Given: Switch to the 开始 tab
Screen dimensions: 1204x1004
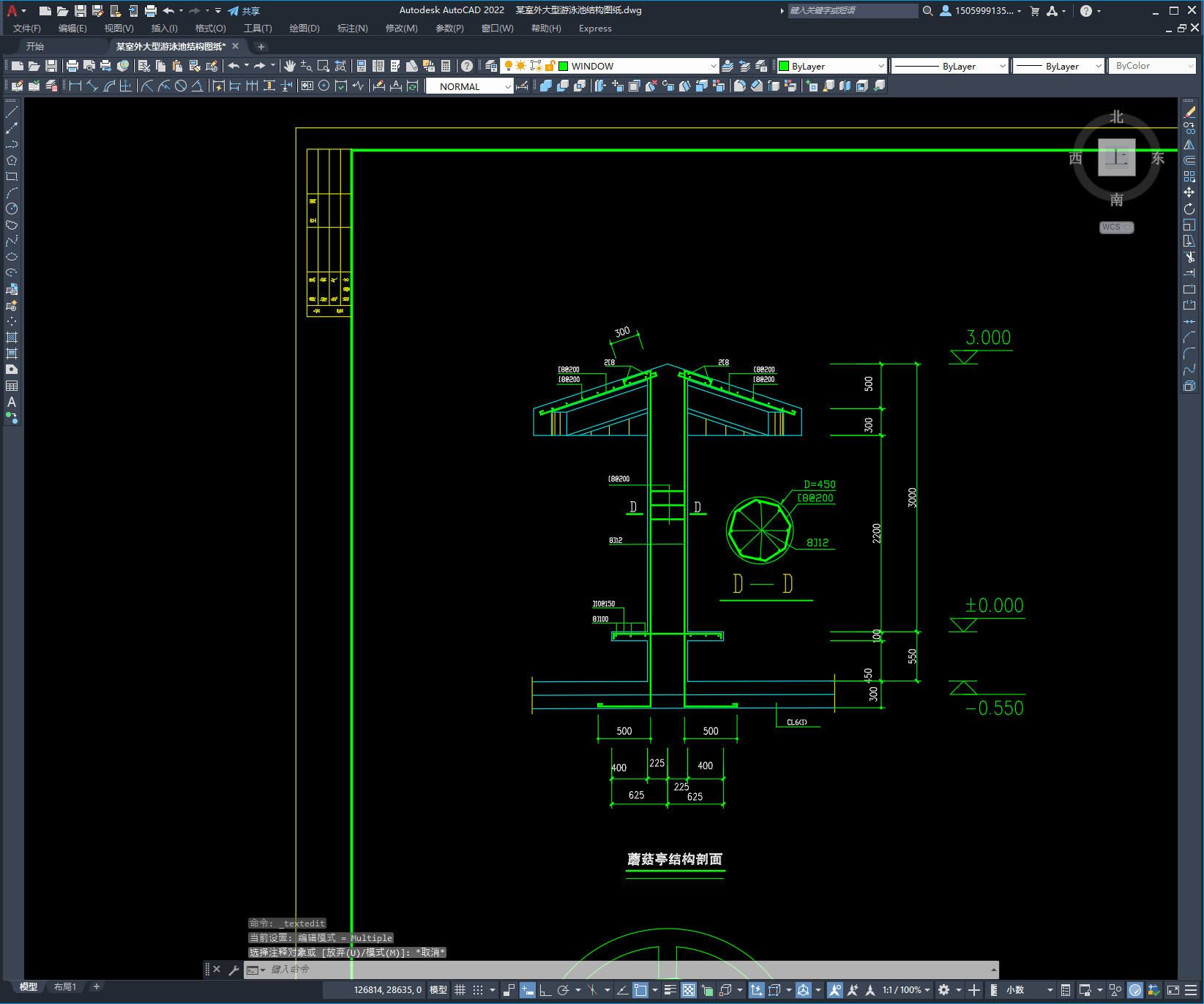Looking at the screenshot, I should point(35,46).
